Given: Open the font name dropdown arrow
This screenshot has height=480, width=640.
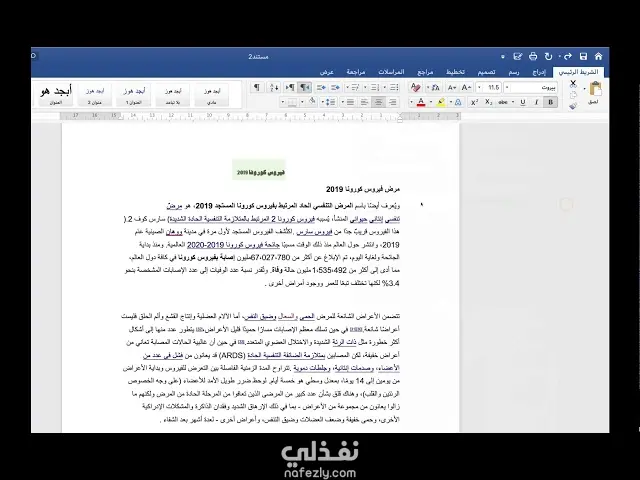Looking at the screenshot, I should point(507,87).
